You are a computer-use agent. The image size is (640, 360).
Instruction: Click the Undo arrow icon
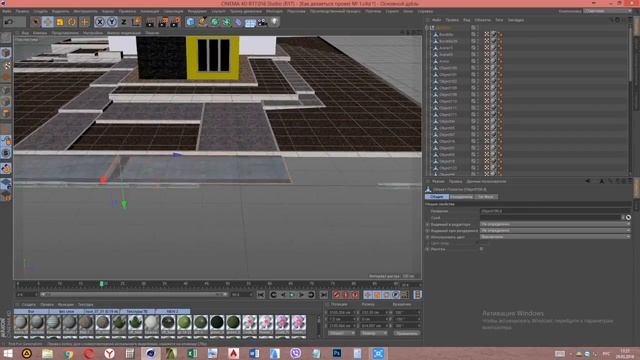pyautogui.click(x=8, y=22)
